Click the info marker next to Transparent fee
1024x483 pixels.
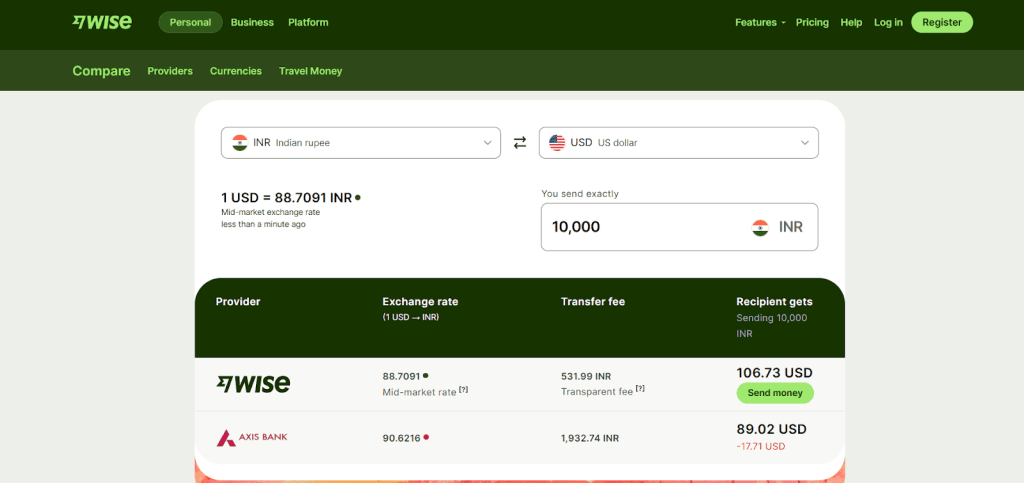[x=640, y=389]
